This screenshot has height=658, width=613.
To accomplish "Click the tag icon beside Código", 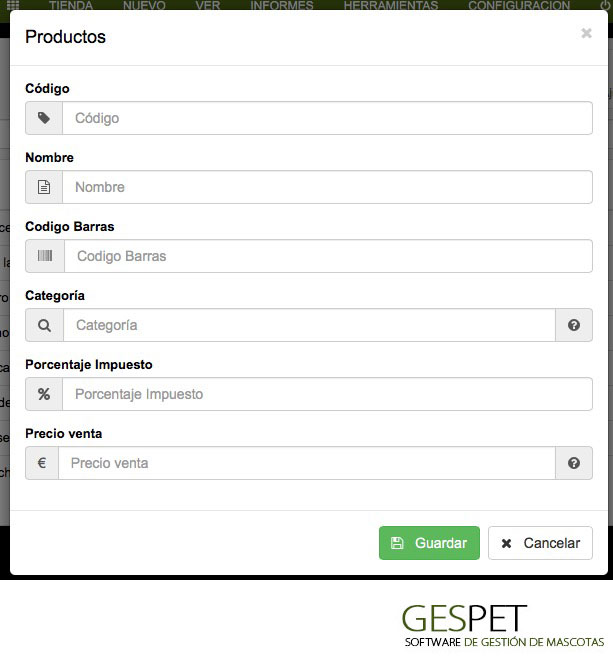I will tap(44, 118).
